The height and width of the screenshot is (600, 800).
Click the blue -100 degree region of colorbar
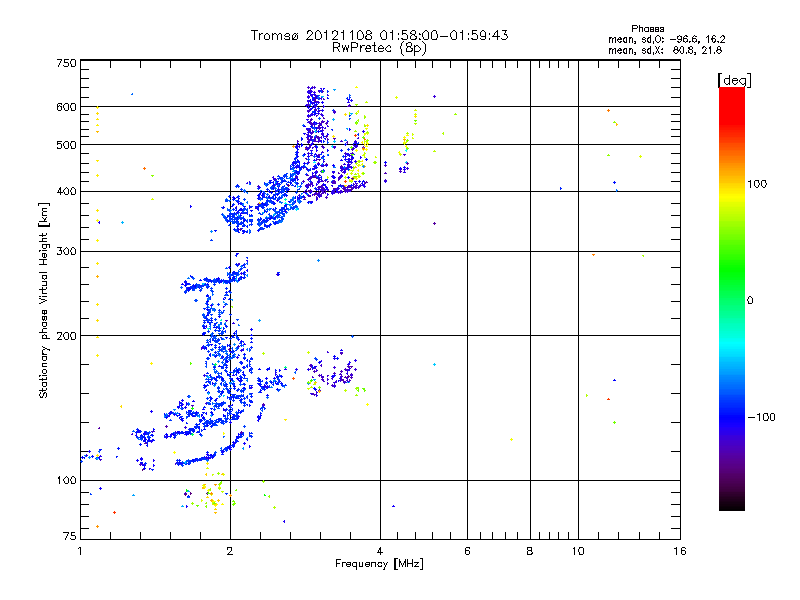732,417
